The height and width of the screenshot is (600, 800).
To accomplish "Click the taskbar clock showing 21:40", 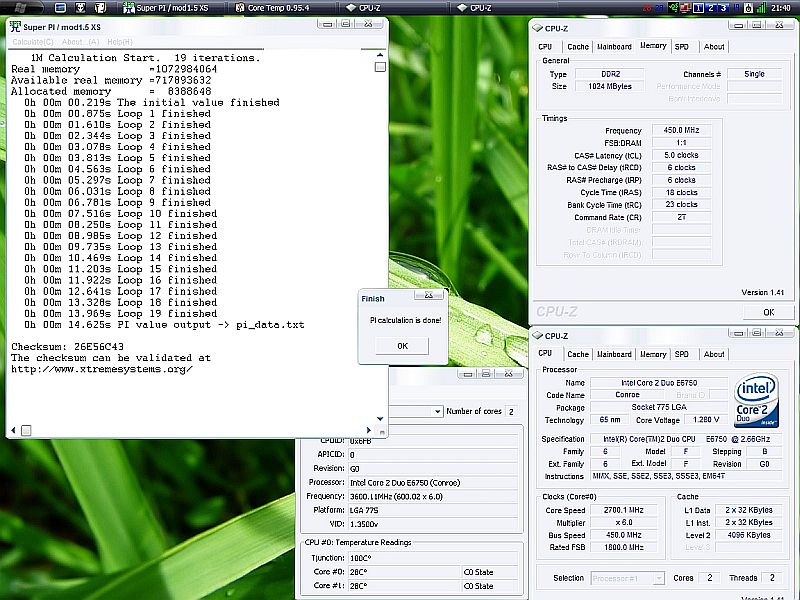I will tap(781, 8).
